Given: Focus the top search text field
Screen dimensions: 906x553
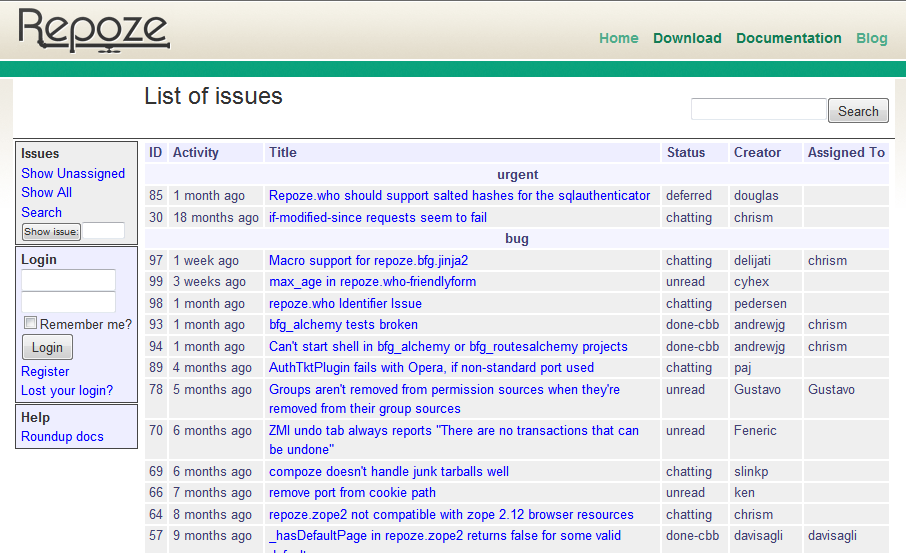Looking at the screenshot, I should [758, 109].
